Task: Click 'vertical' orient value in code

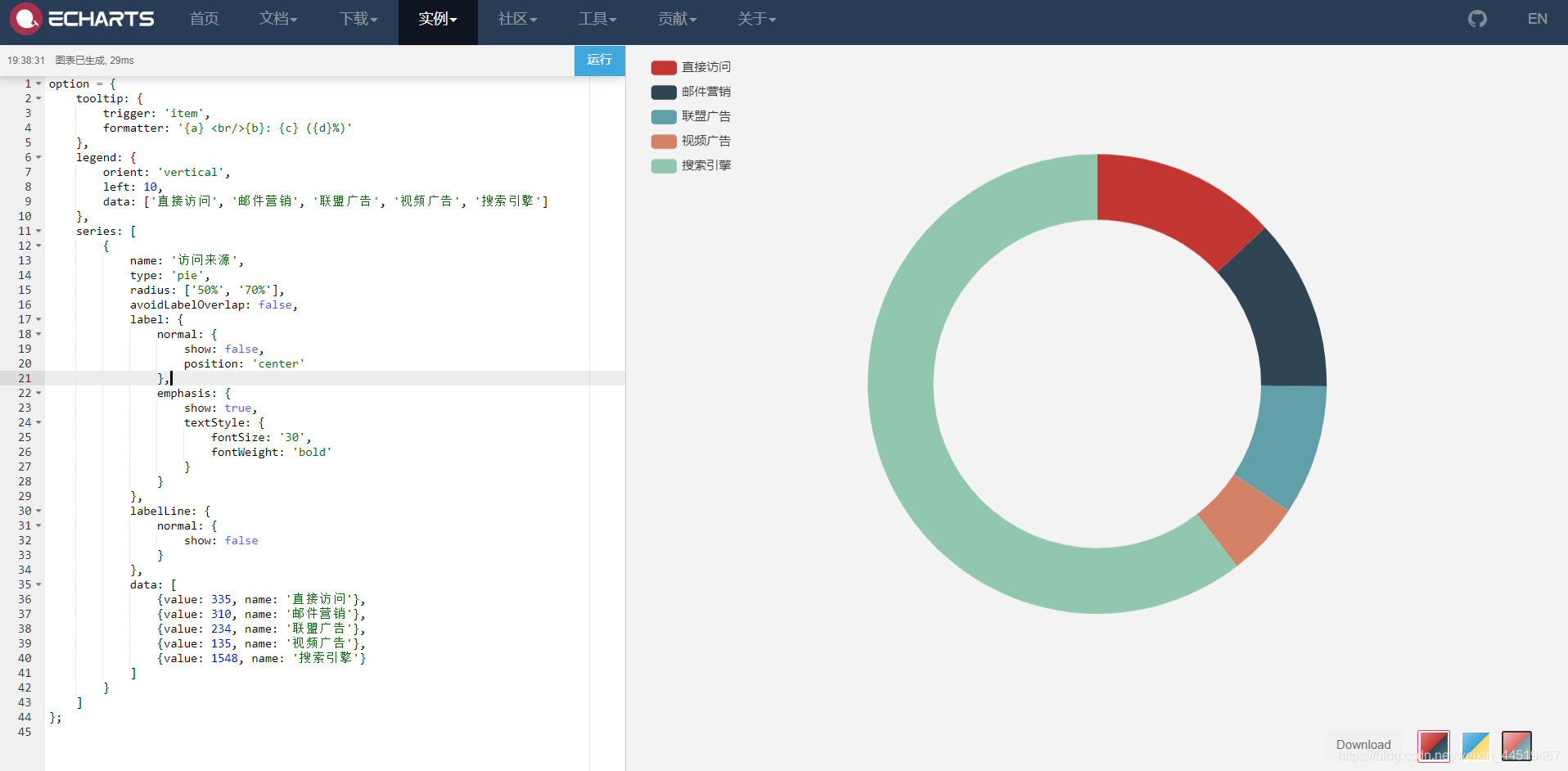Action: tap(191, 172)
